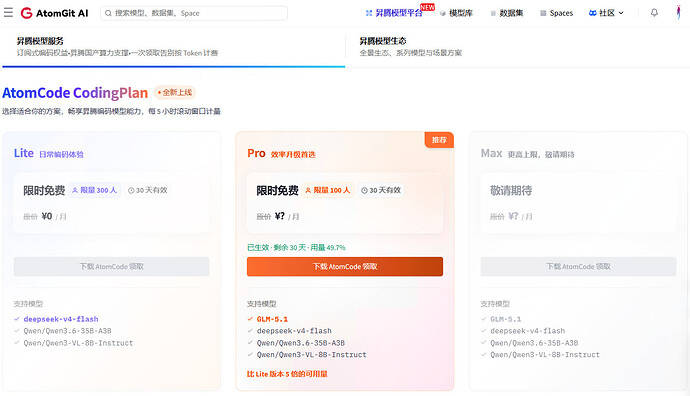This screenshot has width=690, height=396.
Task: Click the search magnifier icon
Action: click(108, 13)
